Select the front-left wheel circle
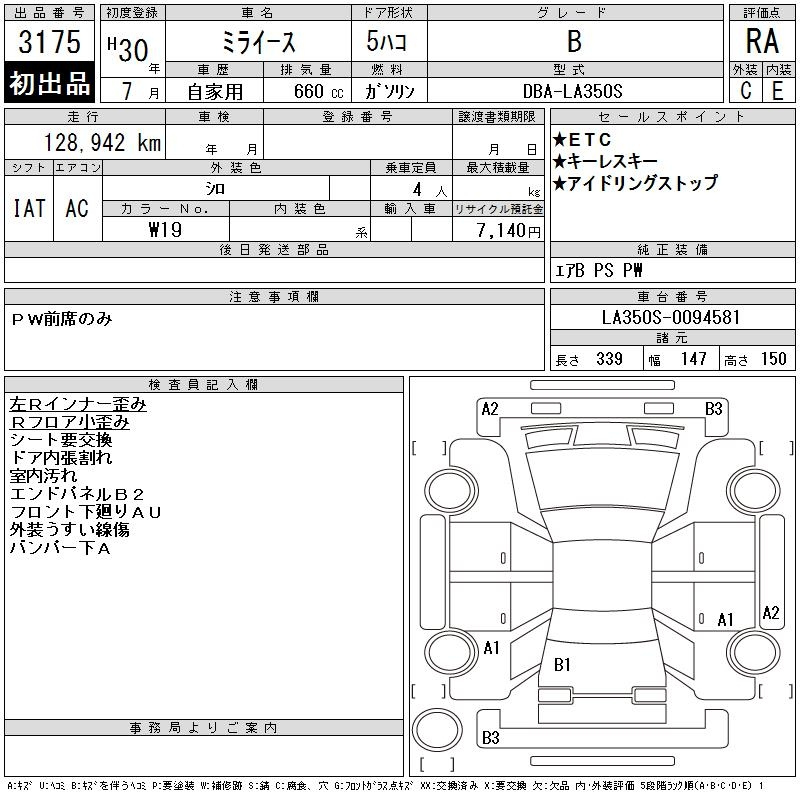800x800 pixels. 451,491
